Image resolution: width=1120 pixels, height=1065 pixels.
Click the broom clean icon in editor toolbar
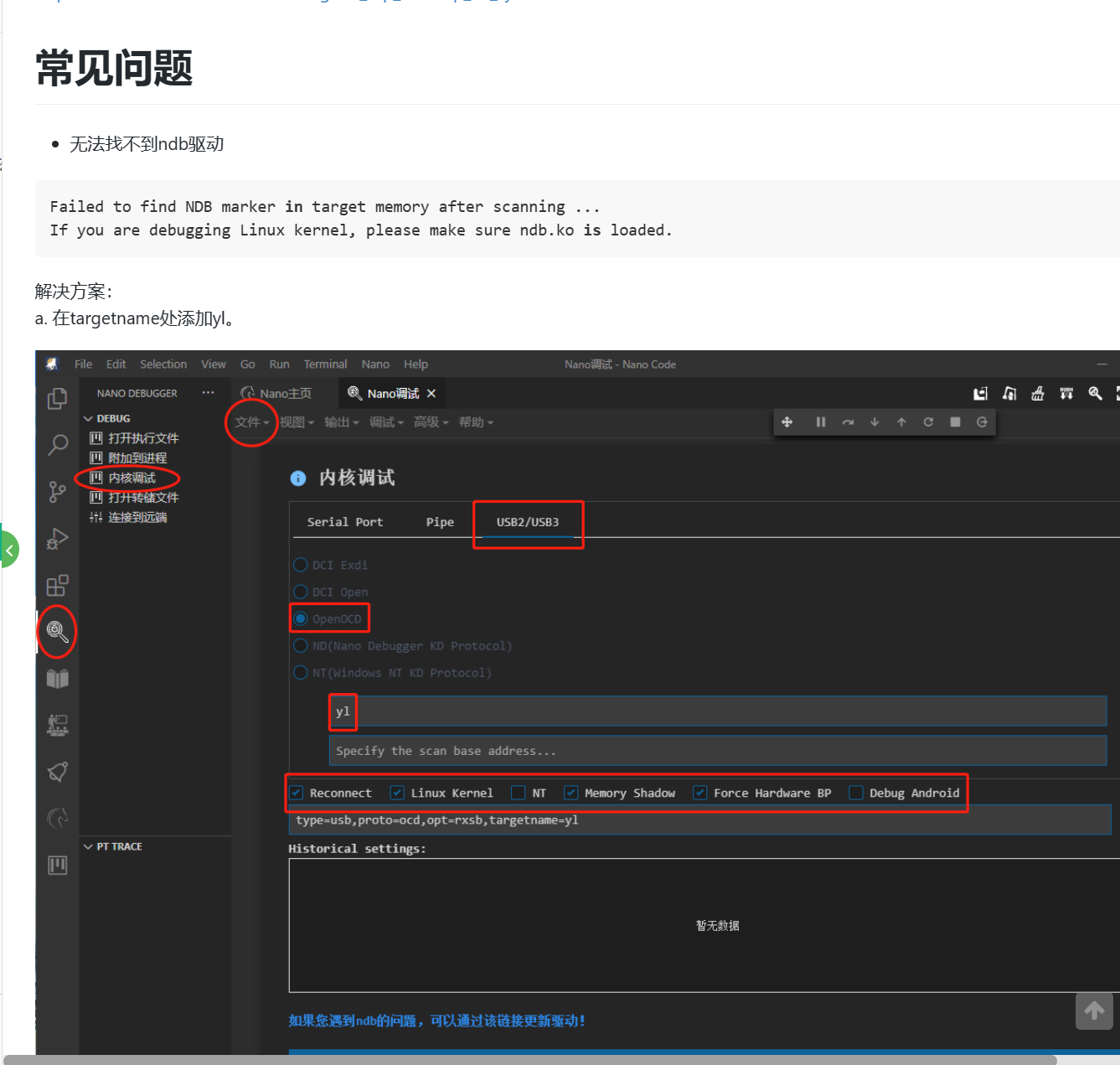(1038, 394)
